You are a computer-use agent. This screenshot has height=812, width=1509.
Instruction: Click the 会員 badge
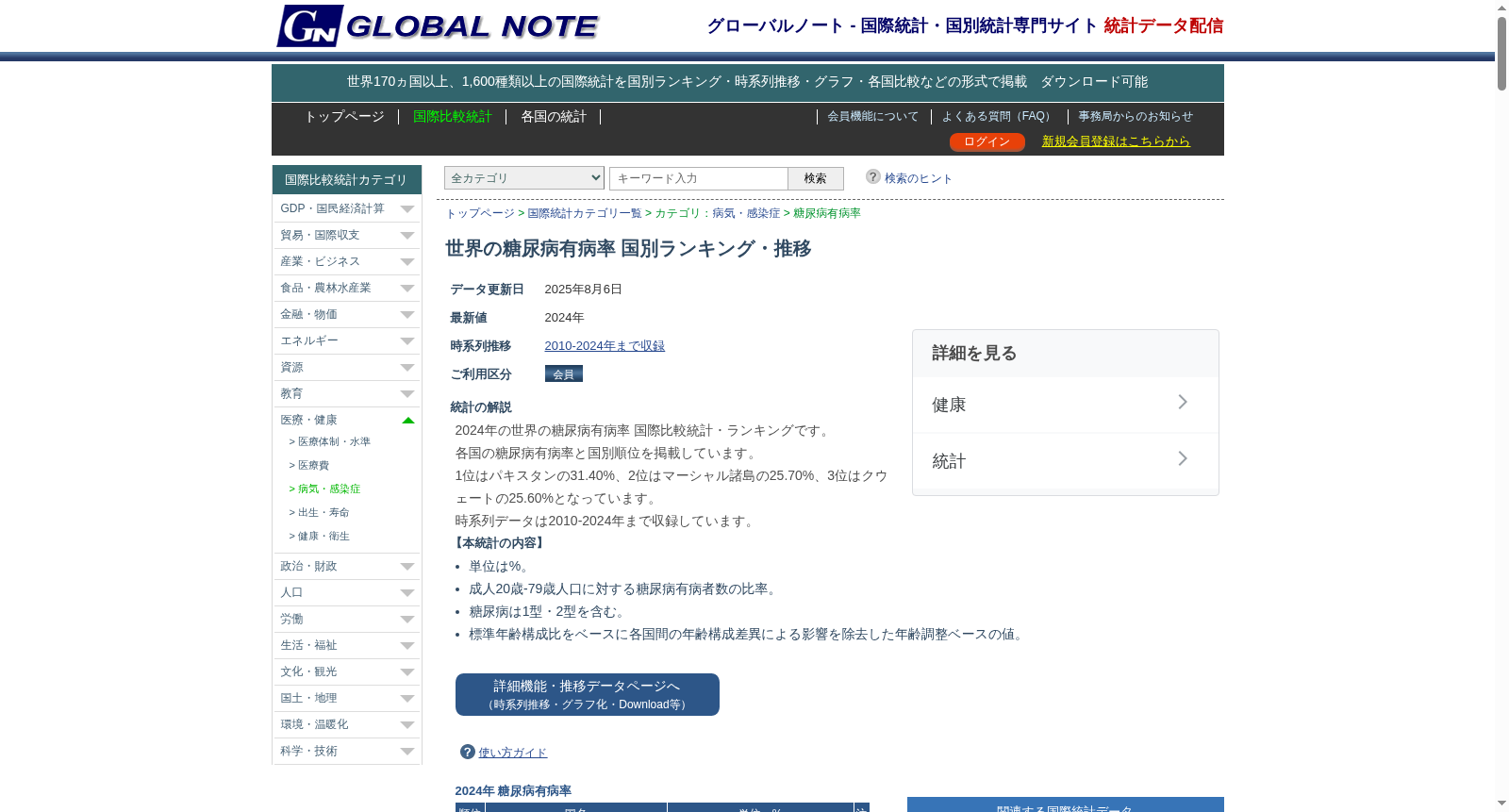tap(564, 373)
